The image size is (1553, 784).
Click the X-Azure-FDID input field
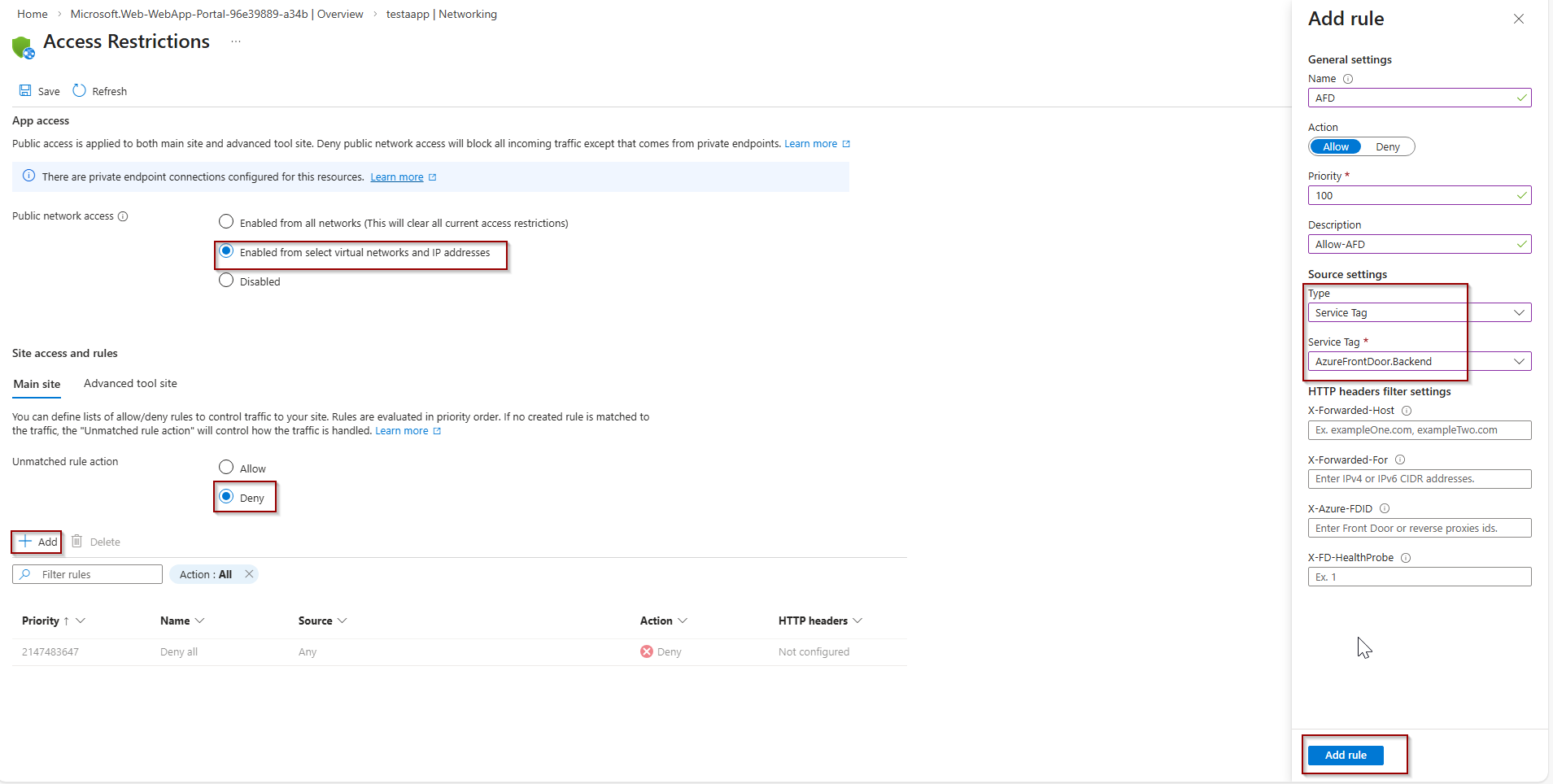coord(1420,528)
